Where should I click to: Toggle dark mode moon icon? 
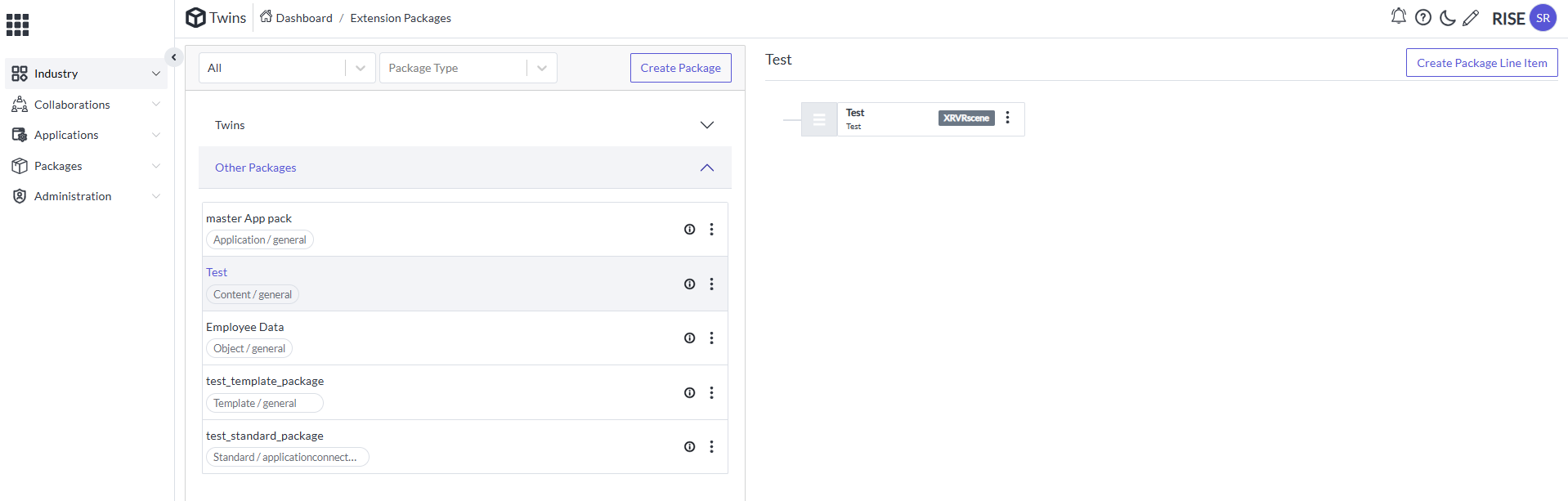[x=1447, y=17]
